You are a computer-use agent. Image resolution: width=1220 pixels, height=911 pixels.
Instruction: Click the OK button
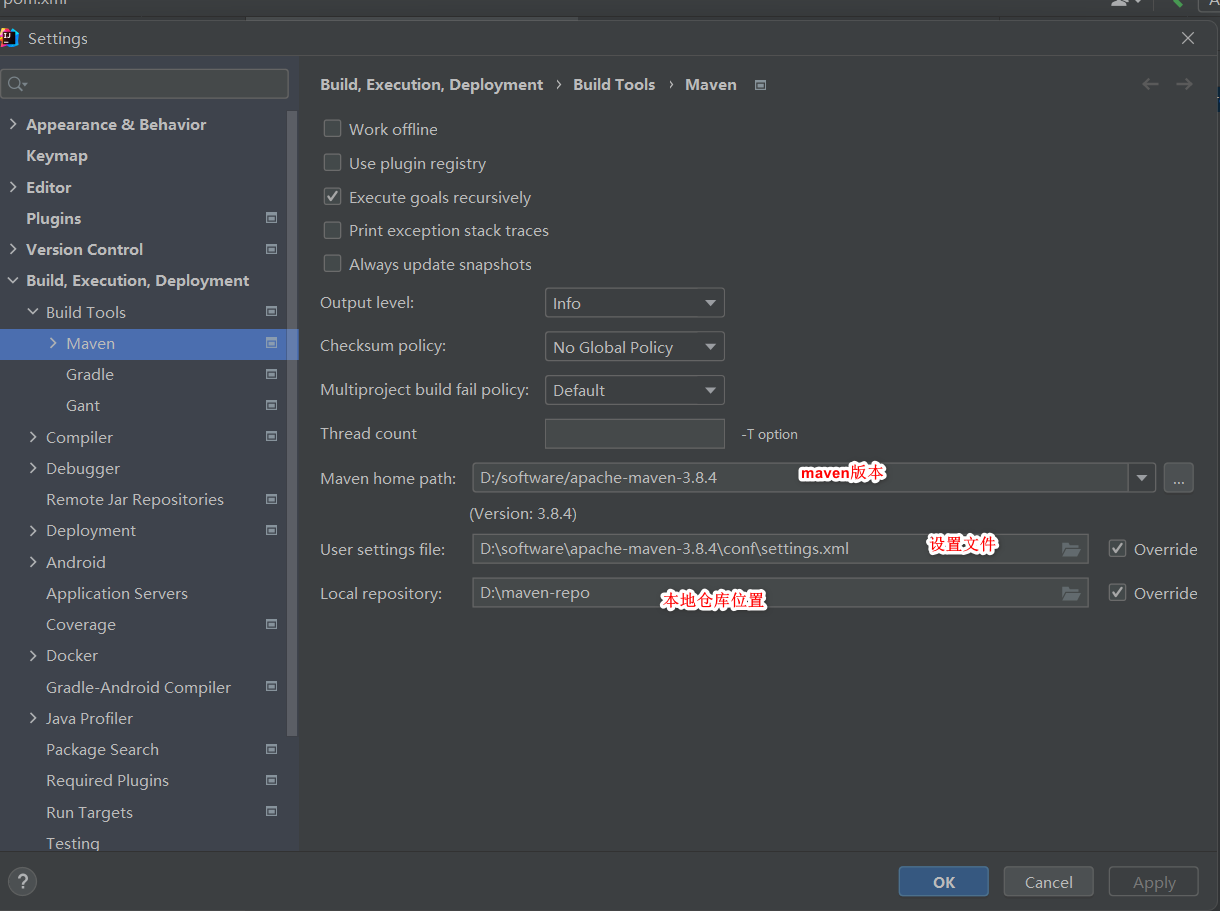pos(944,881)
